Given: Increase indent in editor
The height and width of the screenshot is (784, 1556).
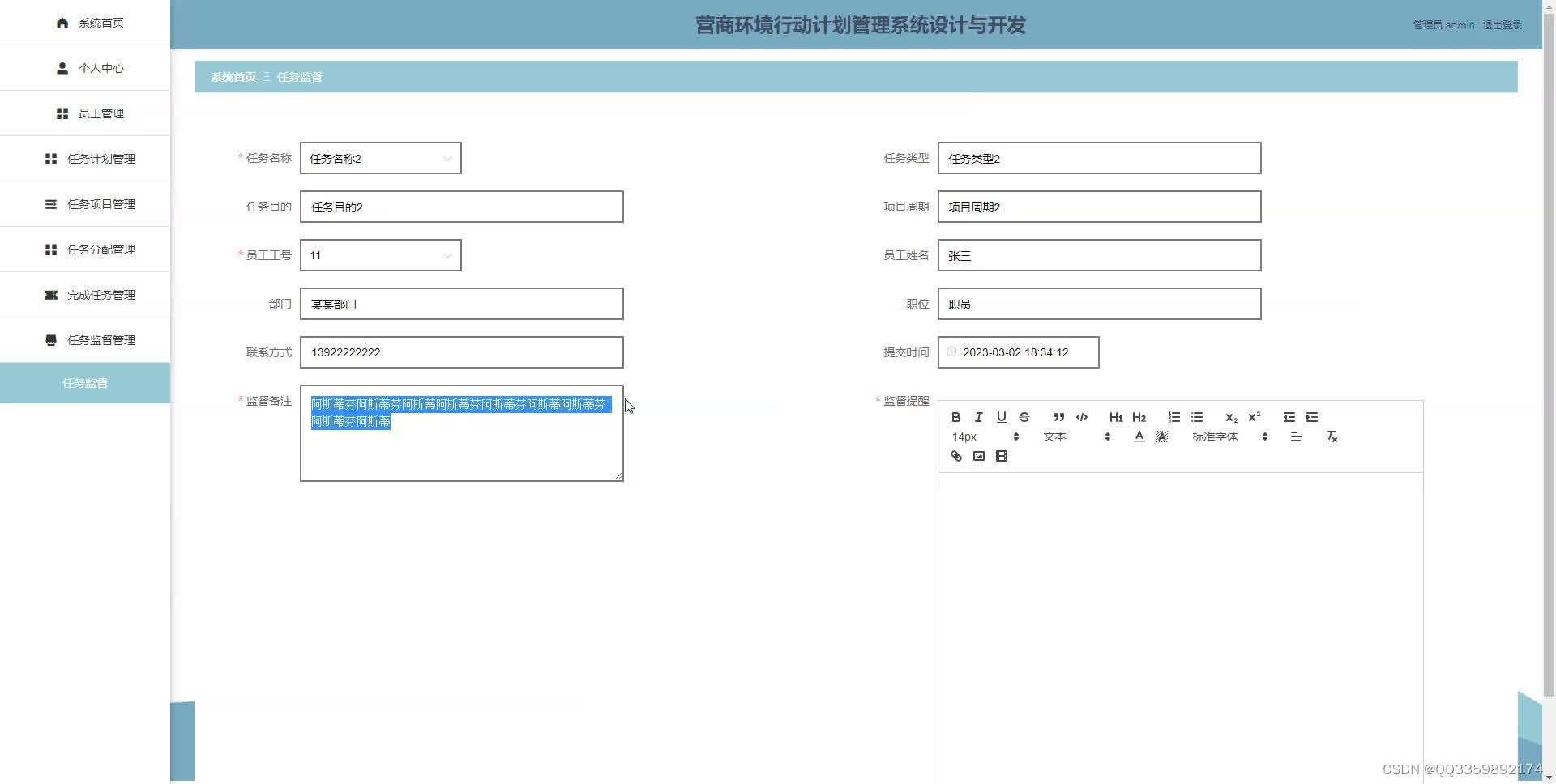Looking at the screenshot, I should (x=1311, y=417).
